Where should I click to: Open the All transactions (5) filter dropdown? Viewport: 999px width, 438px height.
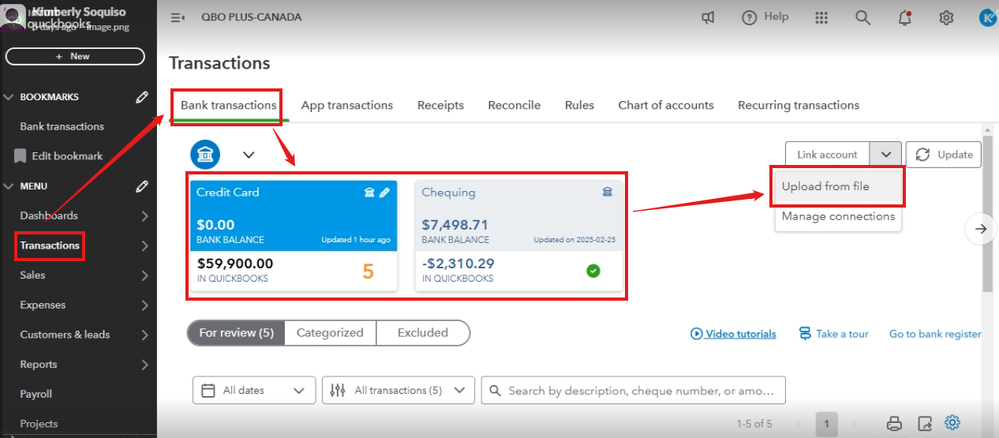tap(398, 391)
